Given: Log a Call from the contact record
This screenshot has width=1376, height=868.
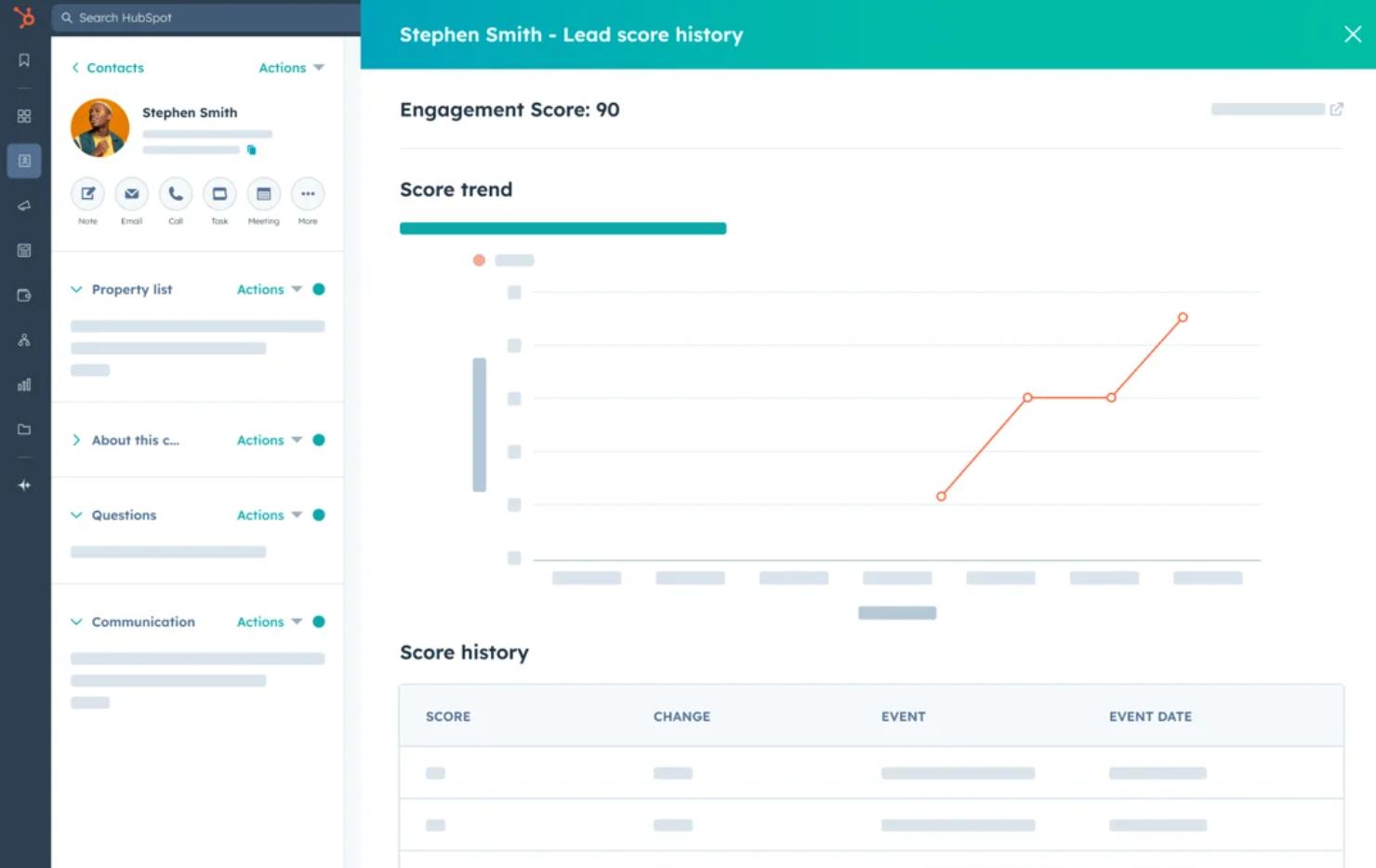Looking at the screenshot, I should (x=175, y=196).
